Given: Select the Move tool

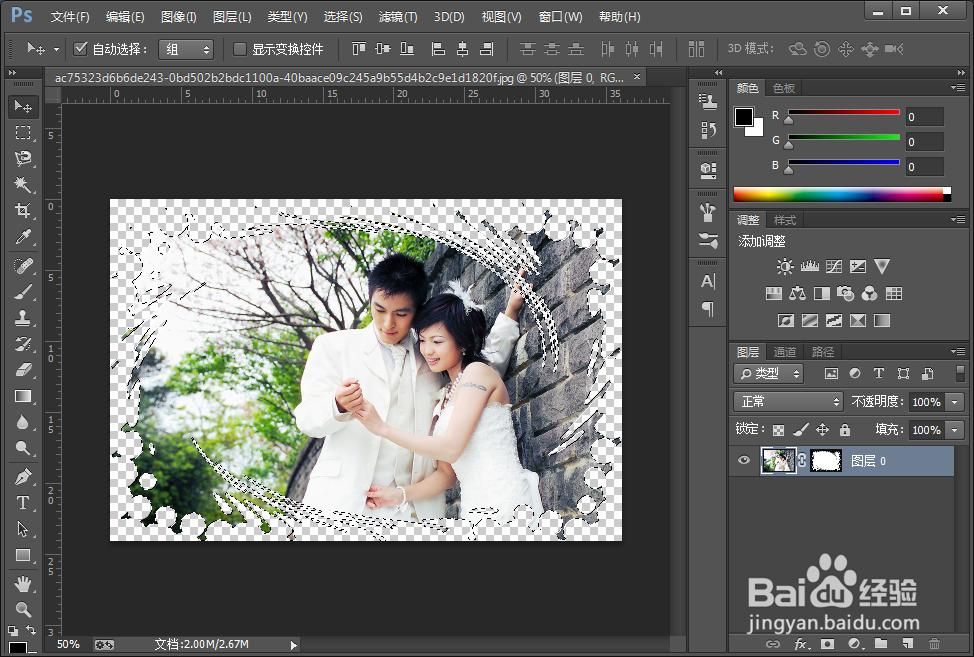Looking at the screenshot, I should click(23, 107).
